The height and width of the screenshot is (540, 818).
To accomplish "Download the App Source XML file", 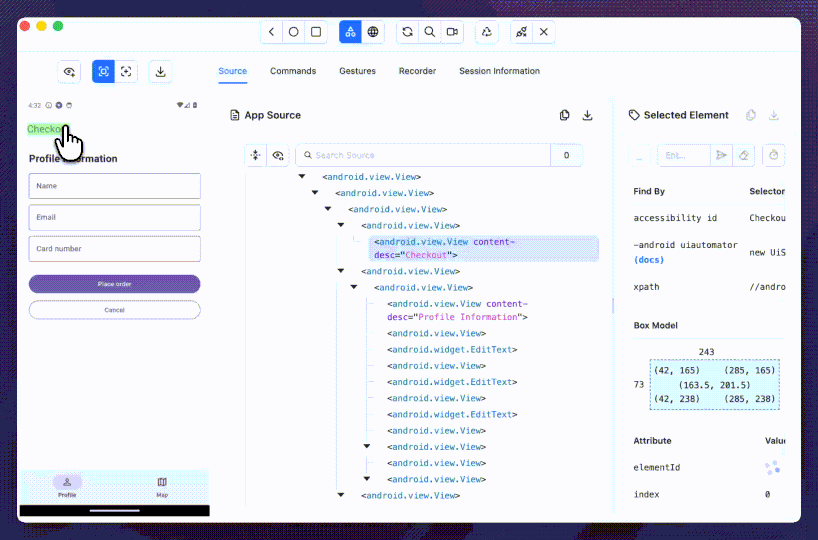I will 587,115.
